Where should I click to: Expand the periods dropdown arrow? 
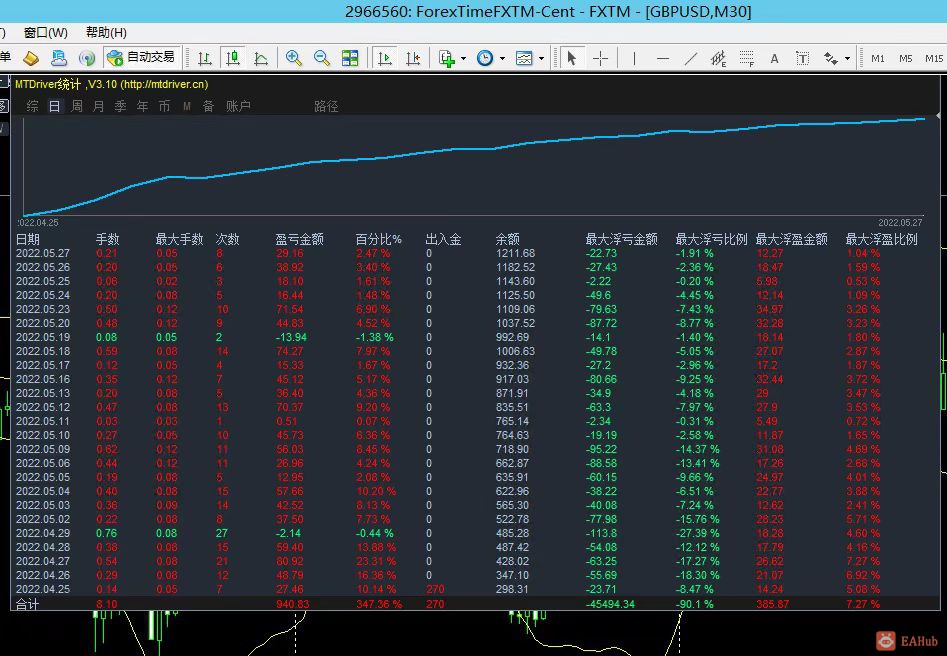(502, 59)
